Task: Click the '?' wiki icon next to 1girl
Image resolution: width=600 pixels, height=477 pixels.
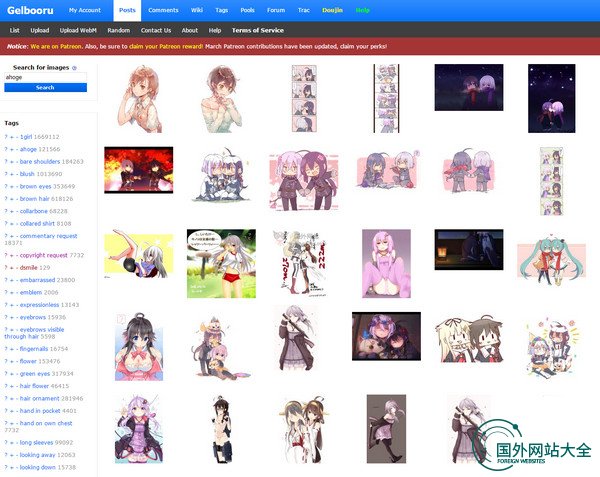Action: [5, 136]
